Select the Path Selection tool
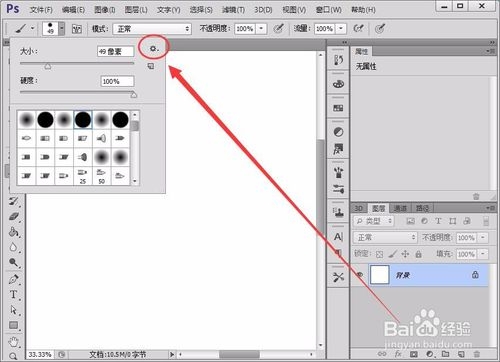Viewport: 500px width, 362px height. [x=14, y=310]
